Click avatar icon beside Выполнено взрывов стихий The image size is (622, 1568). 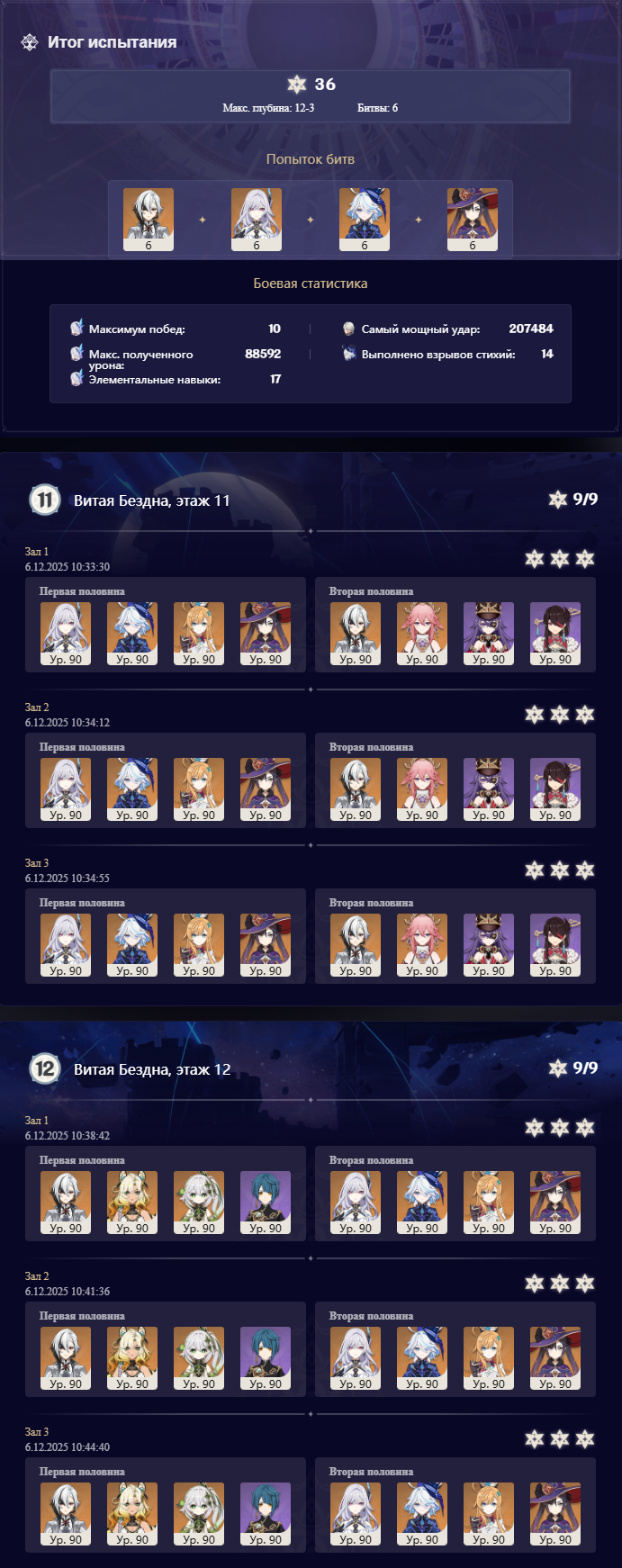click(349, 354)
